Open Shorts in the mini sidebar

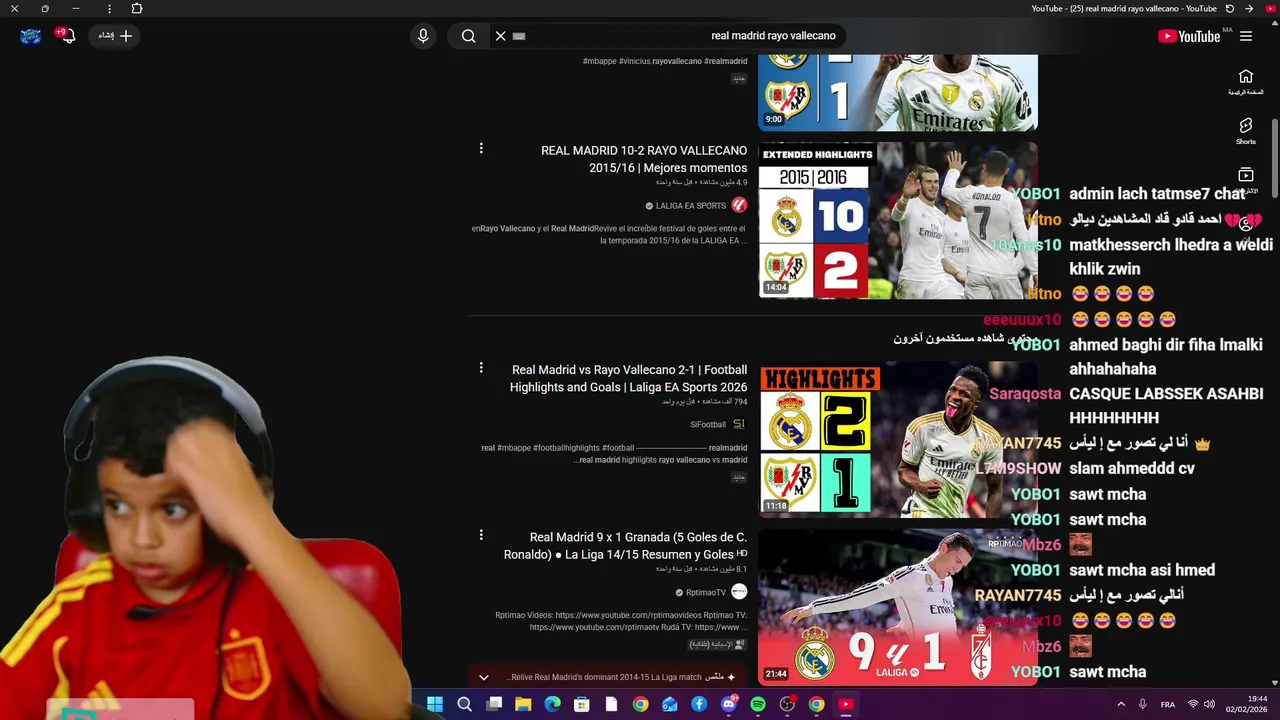coord(1245,131)
